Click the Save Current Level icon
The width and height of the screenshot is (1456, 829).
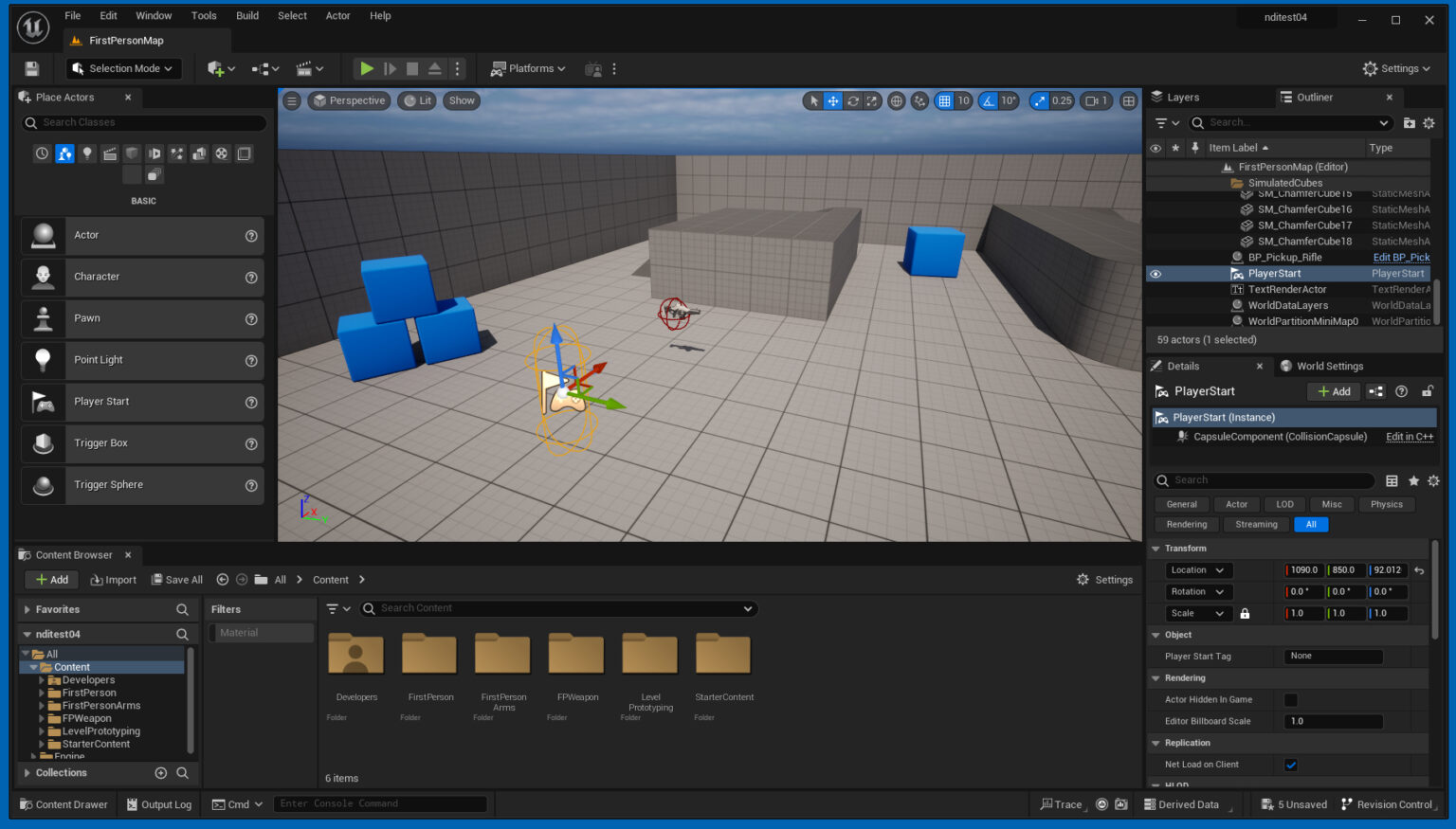[x=31, y=67]
